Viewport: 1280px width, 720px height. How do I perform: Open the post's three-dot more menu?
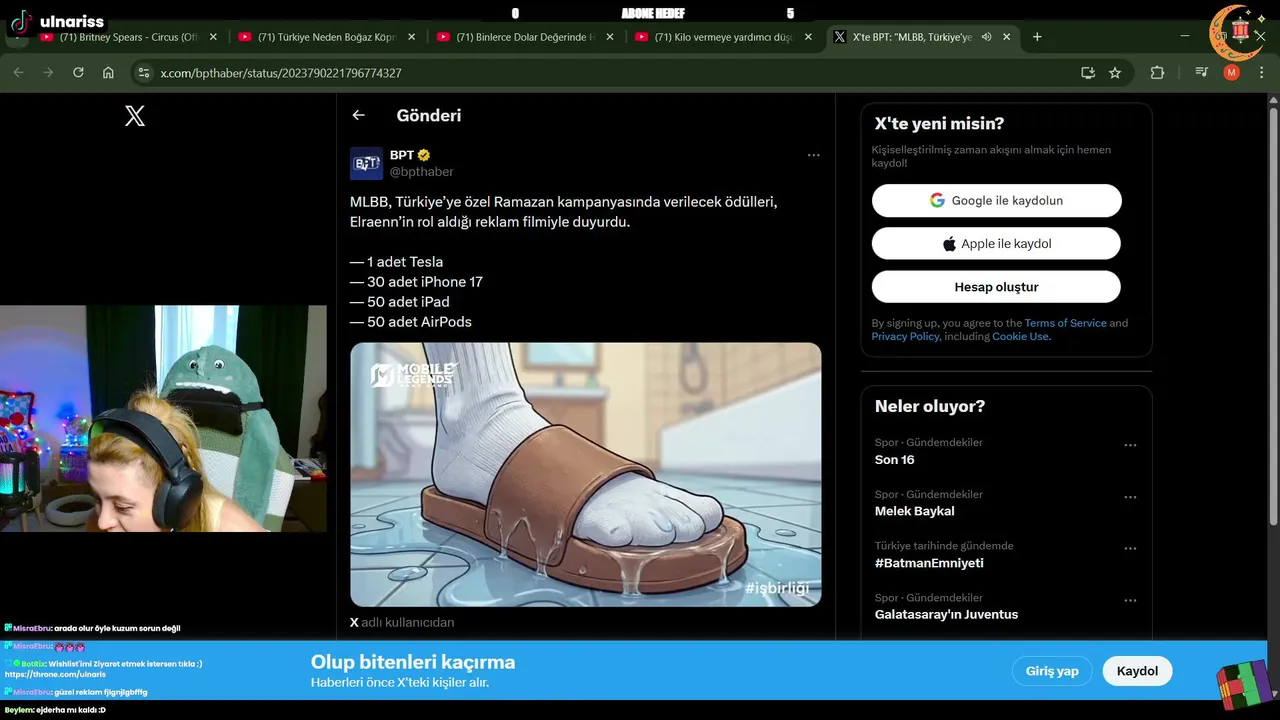813,155
